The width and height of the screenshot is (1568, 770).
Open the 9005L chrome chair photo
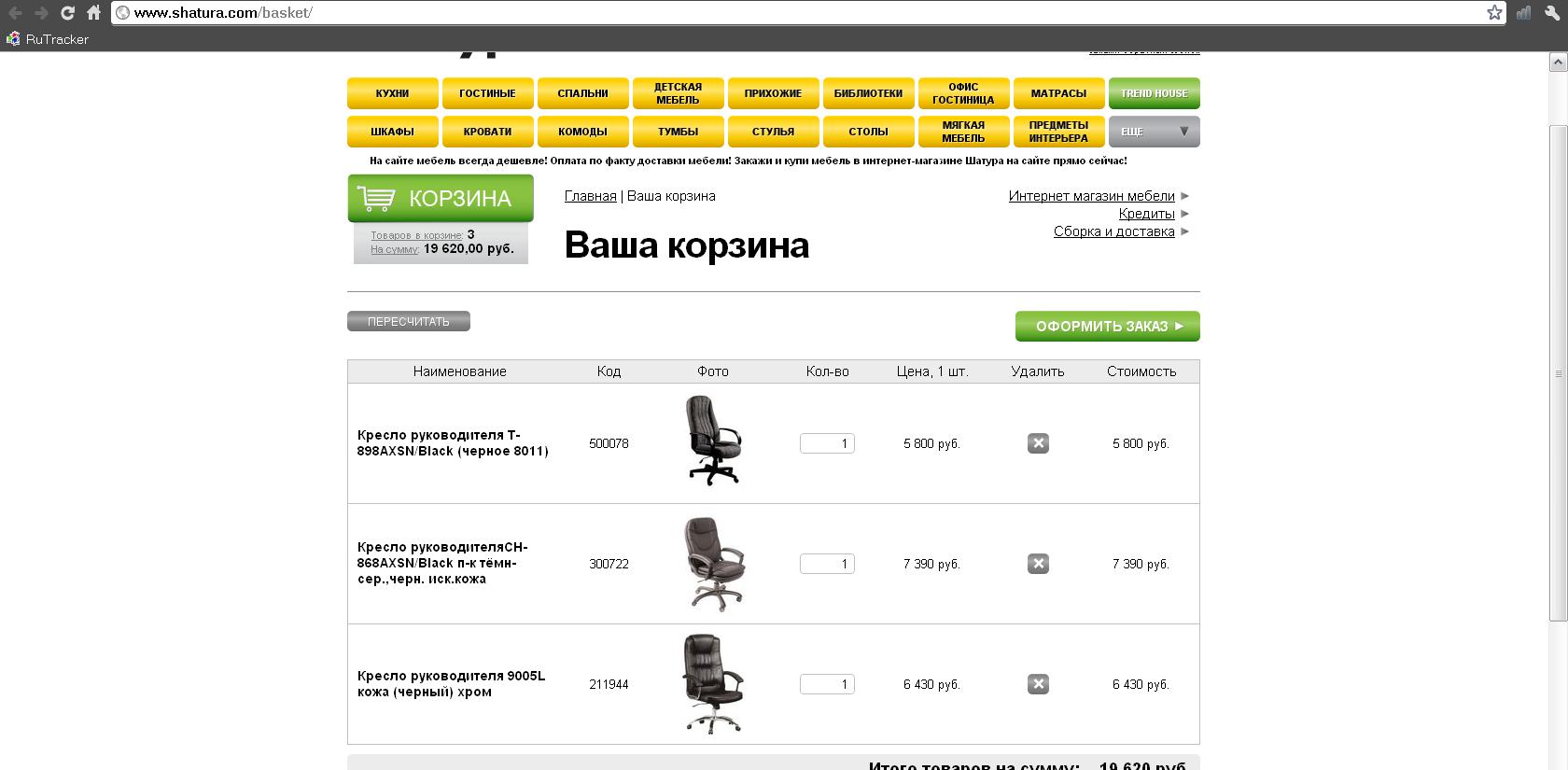pyautogui.click(x=713, y=684)
